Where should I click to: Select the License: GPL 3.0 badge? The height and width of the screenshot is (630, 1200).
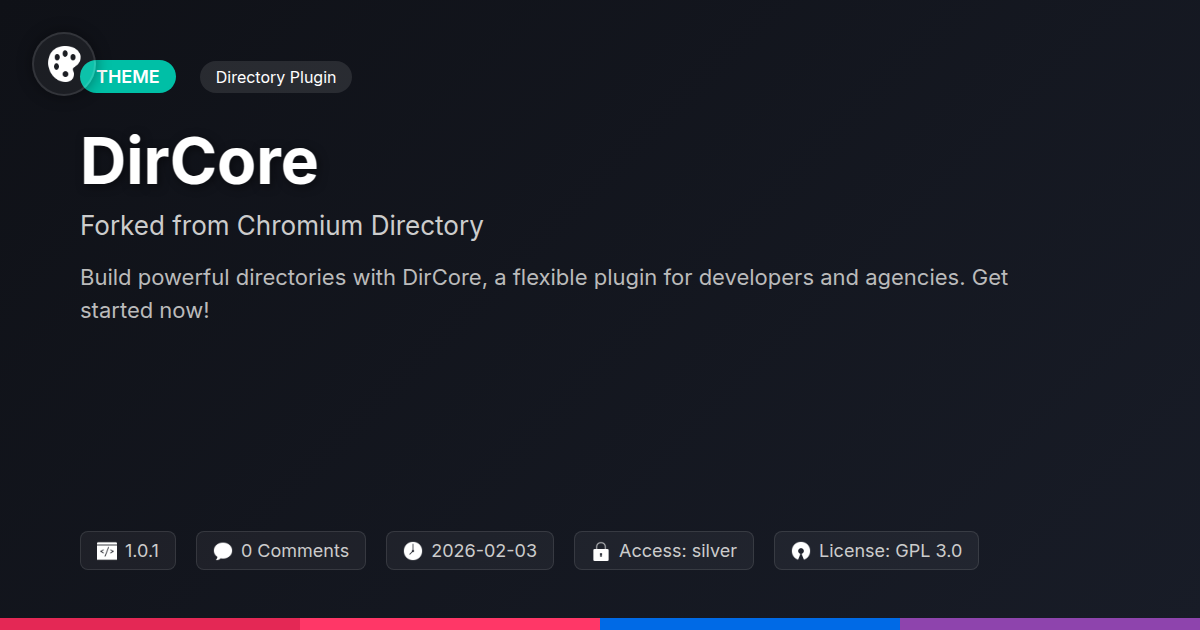pyautogui.click(x=876, y=551)
